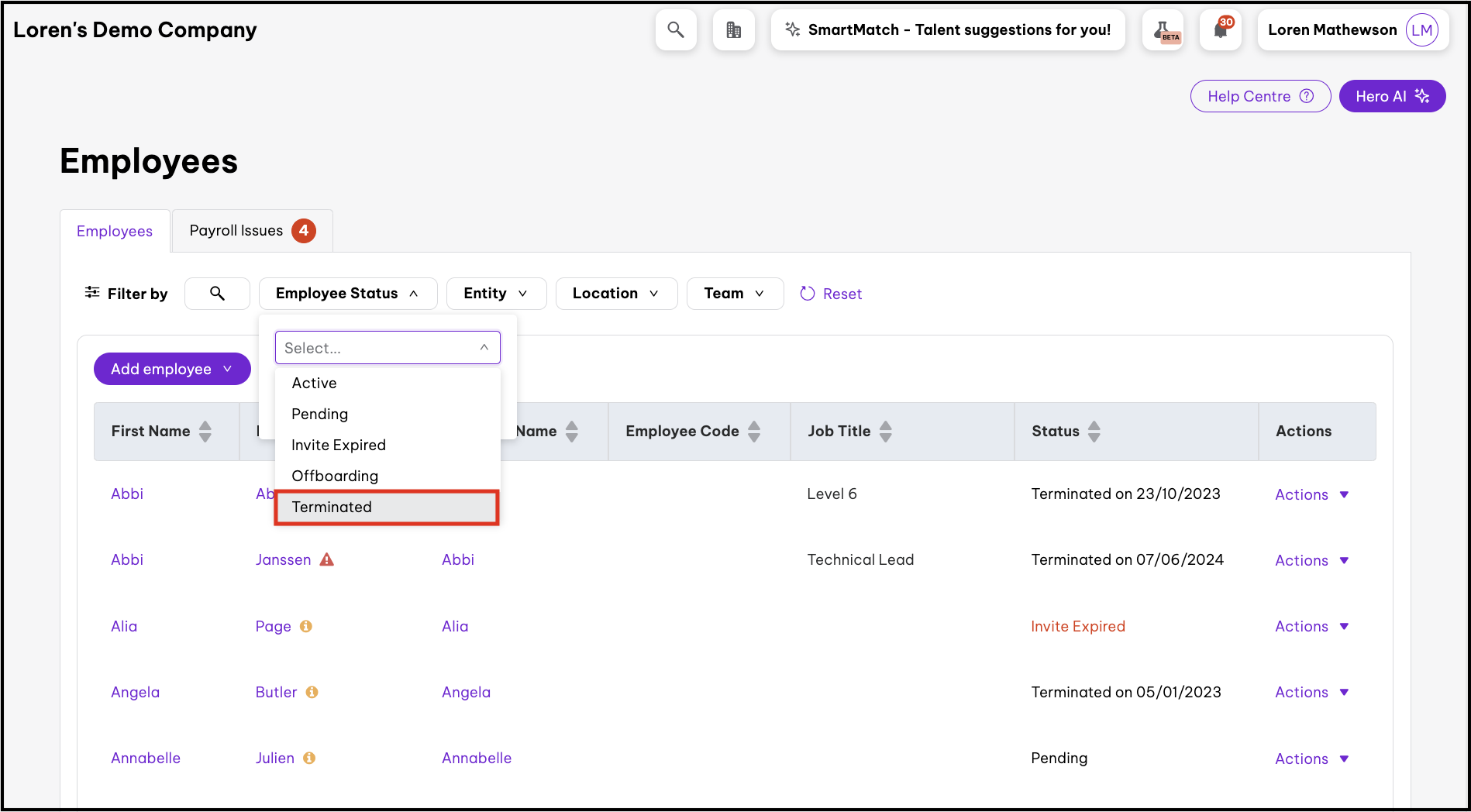Image resolution: width=1471 pixels, height=812 pixels.
Task: Switch to the Payroll Issues tab
Action: click(x=251, y=231)
